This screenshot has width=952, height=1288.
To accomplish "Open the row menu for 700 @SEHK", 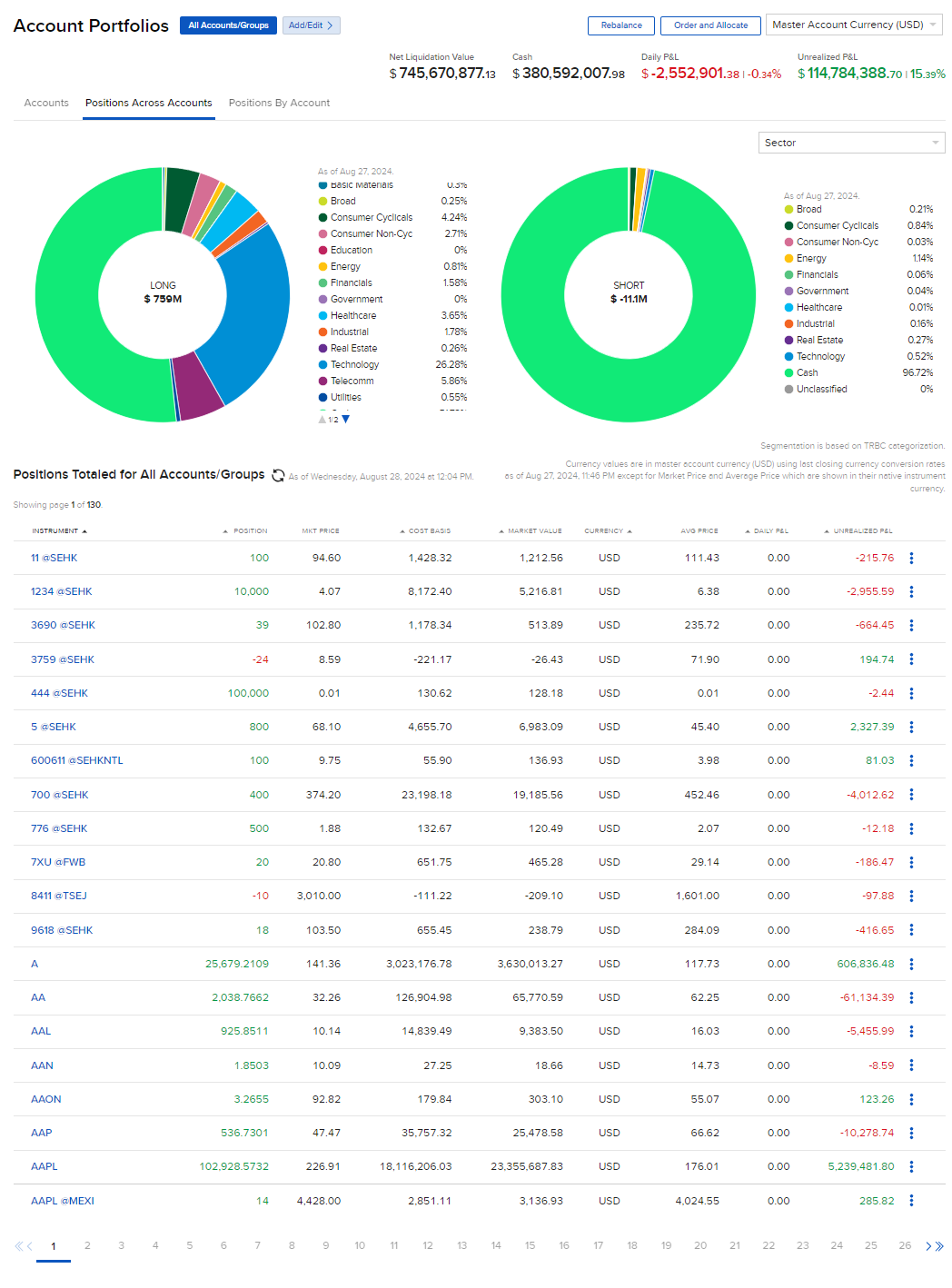I will click(x=911, y=795).
